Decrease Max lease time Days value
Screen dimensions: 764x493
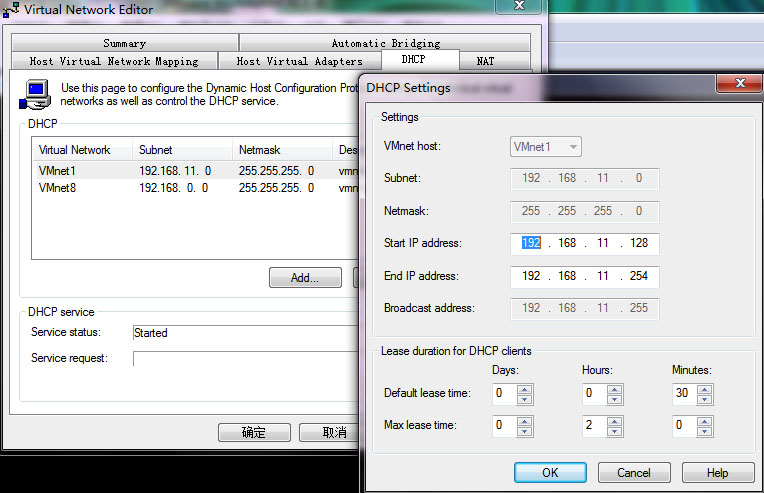(x=525, y=431)
